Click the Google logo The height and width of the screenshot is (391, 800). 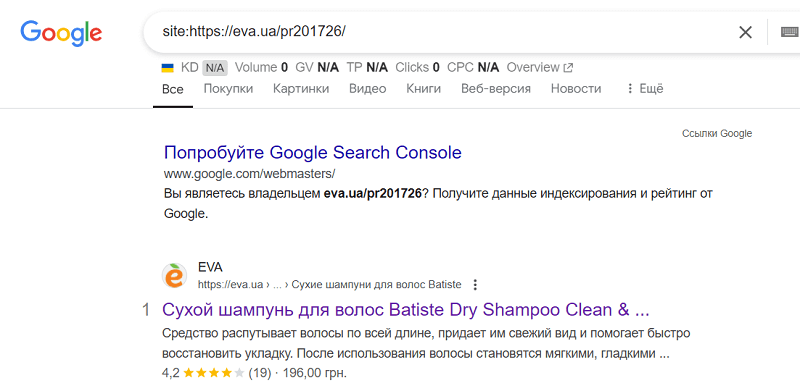(x=61, y=33)
